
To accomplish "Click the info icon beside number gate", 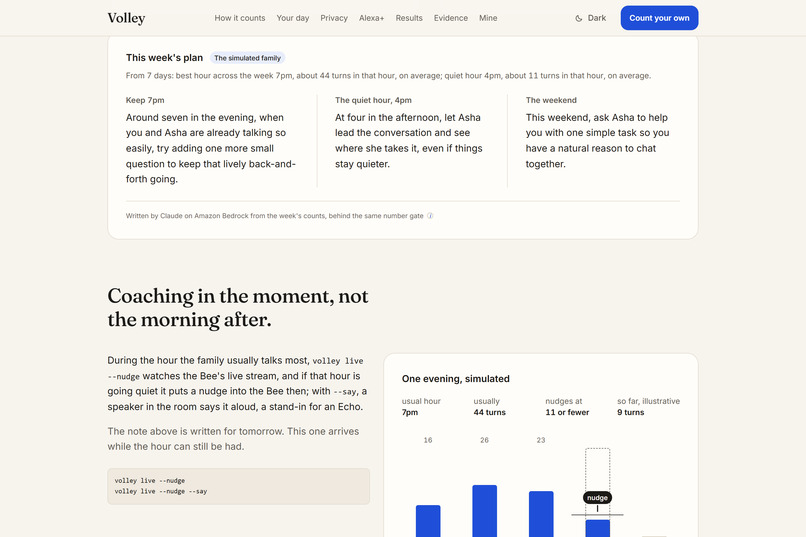I will (x=430, y=216).
